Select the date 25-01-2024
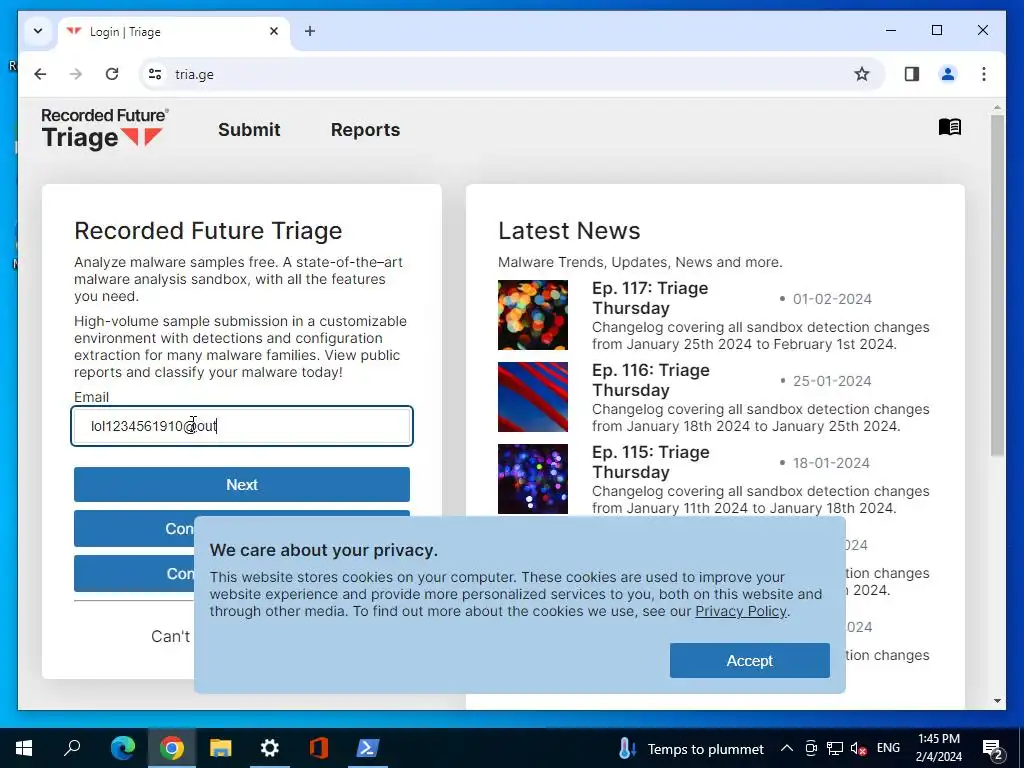The width and height of the screenshot is (1024, 768). pos(832,381)
